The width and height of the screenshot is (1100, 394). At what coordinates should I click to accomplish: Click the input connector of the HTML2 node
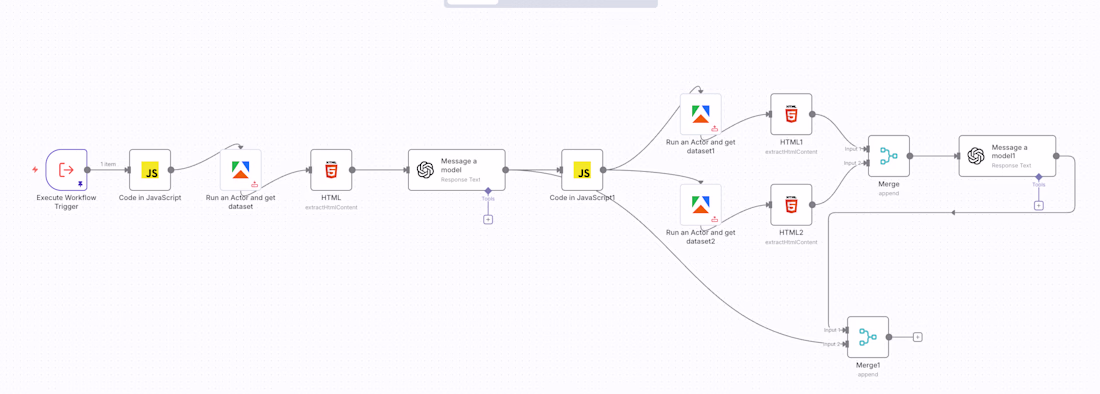770,205
